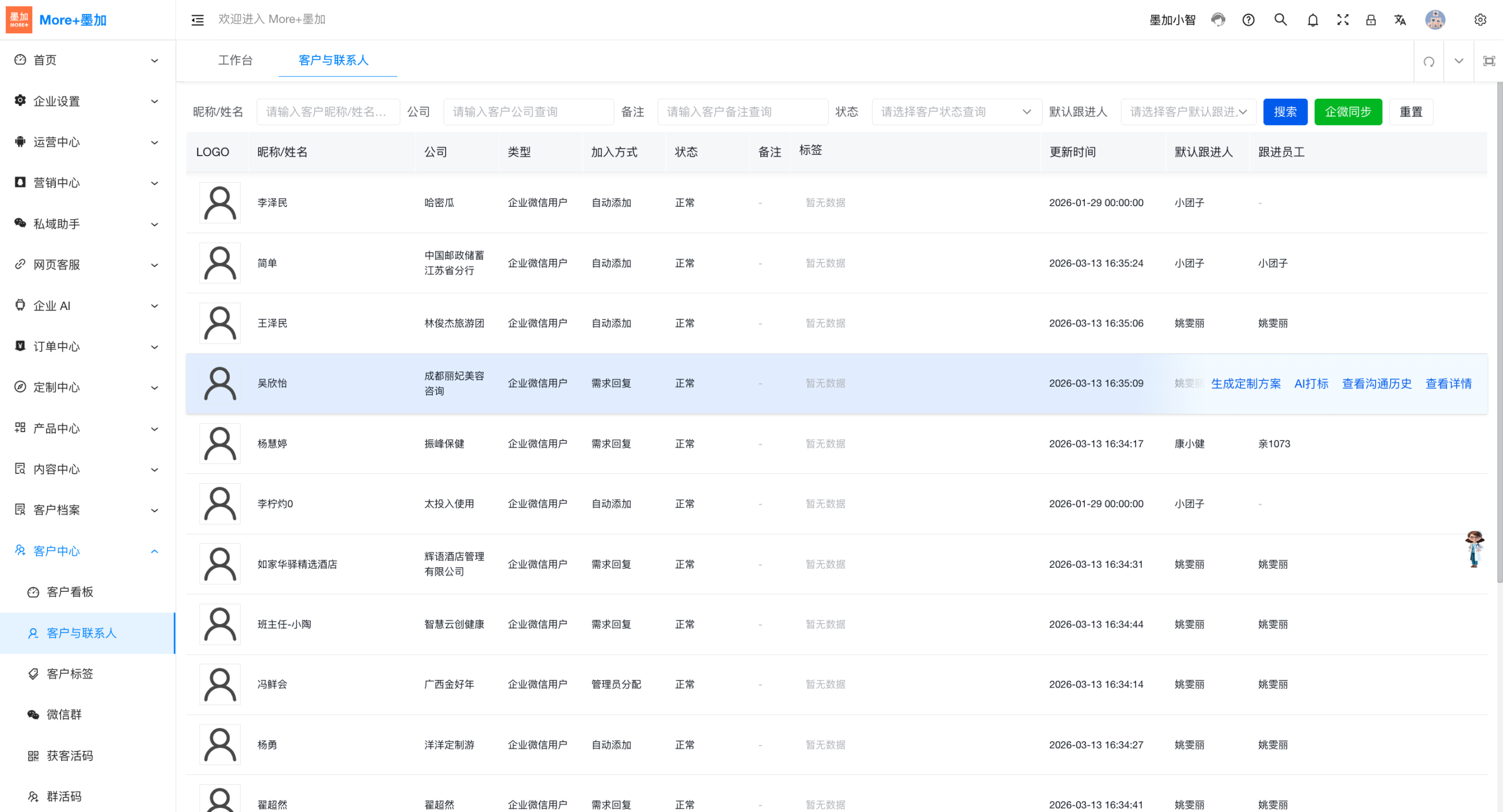Open the 状态 status query dropdown
Image resolution: width=1503 pixels, height=812 pixels.
point(956,112)
